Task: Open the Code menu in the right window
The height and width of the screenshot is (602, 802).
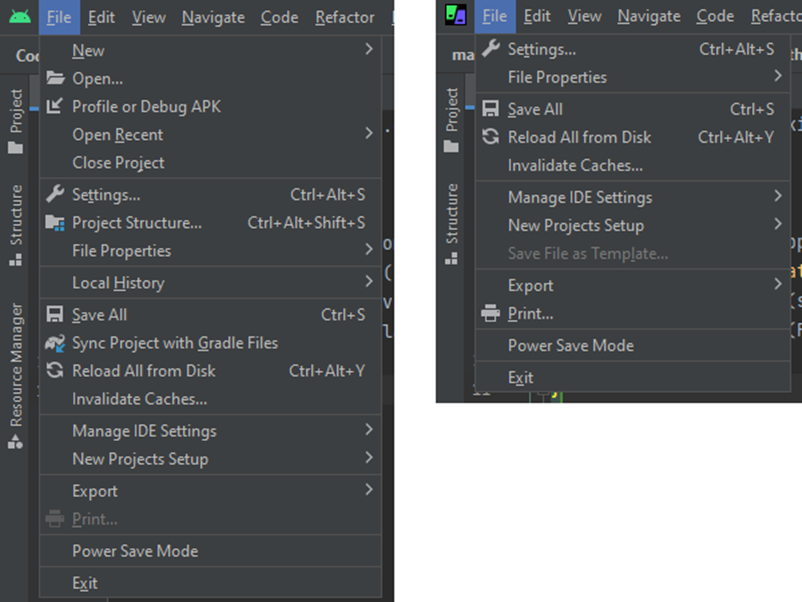Action: click(715, 16)
